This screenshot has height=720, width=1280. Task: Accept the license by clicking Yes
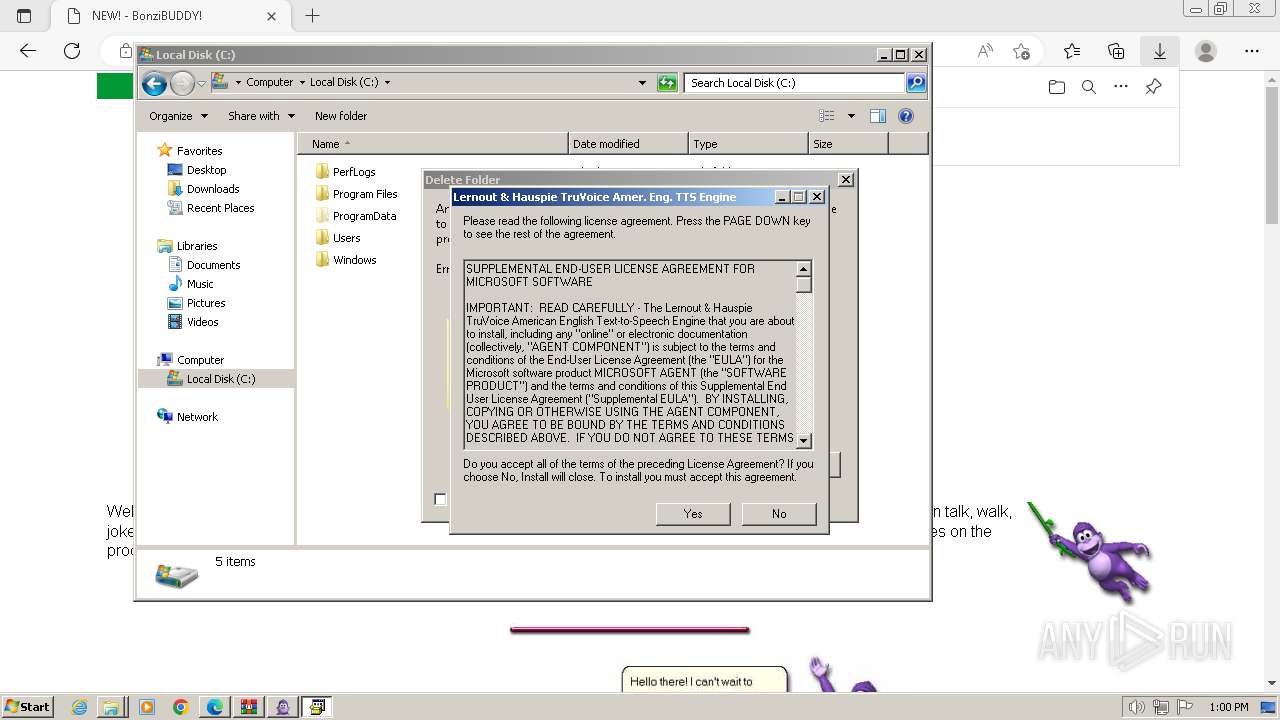click(693, 514)
